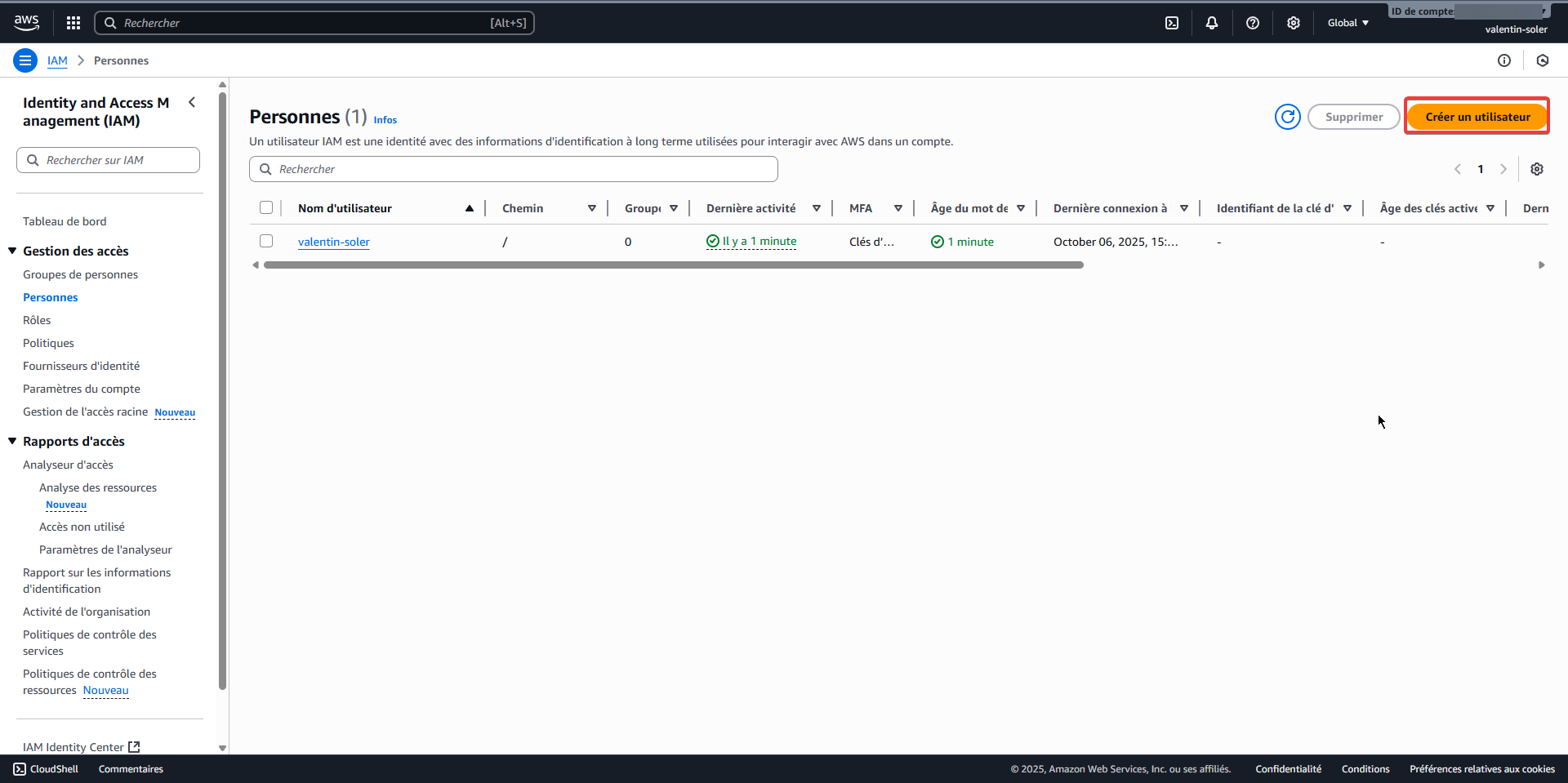The height and width of the screenshot is (783, 1568).
Task: Open the notifications bell
Action: click(x=1212, y=22)
